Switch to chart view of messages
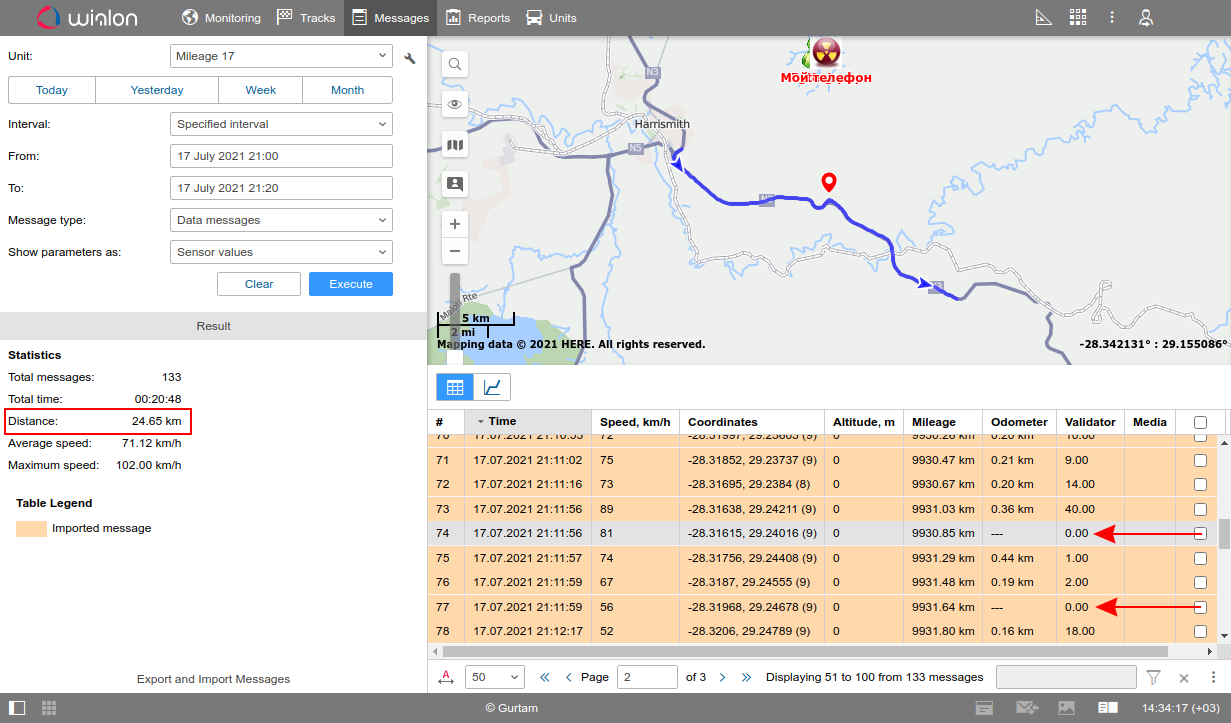 click(x=492, y=387)
